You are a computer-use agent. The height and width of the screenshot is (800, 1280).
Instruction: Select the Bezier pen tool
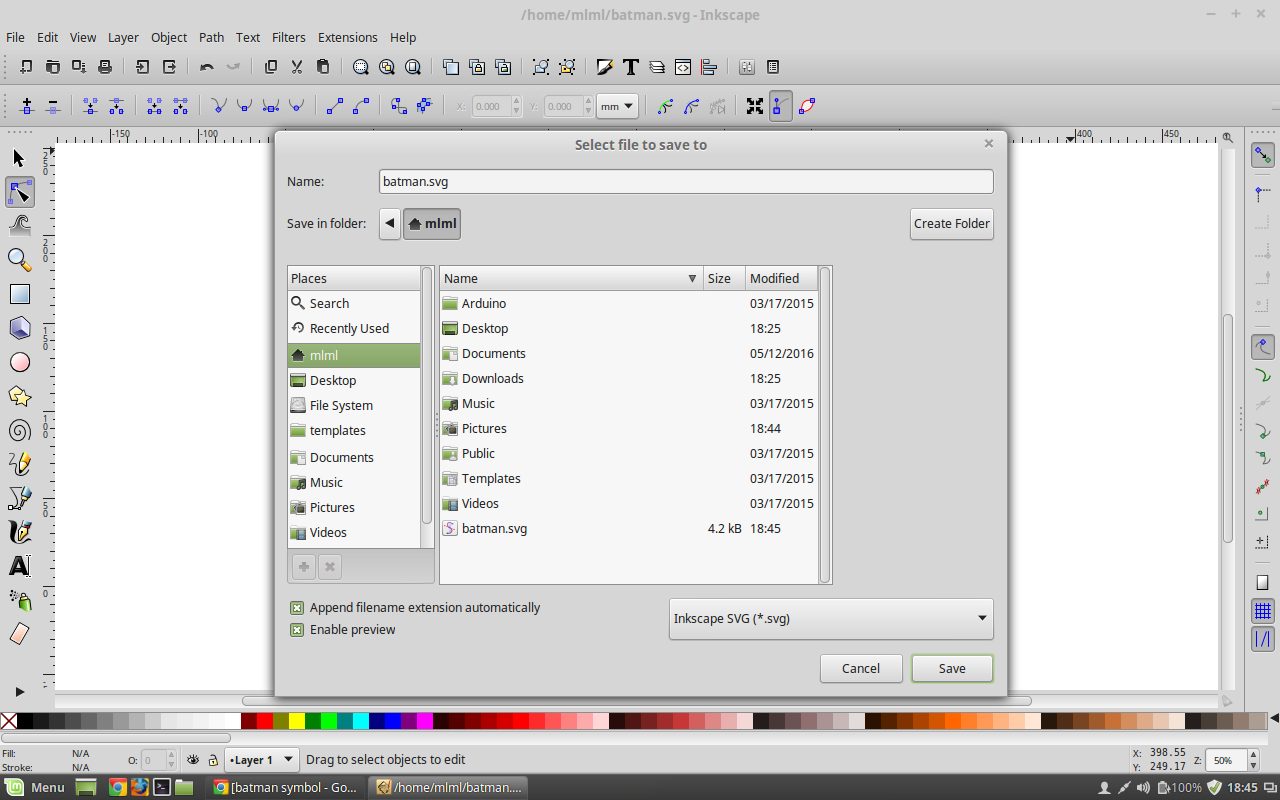tap(19, 498)
